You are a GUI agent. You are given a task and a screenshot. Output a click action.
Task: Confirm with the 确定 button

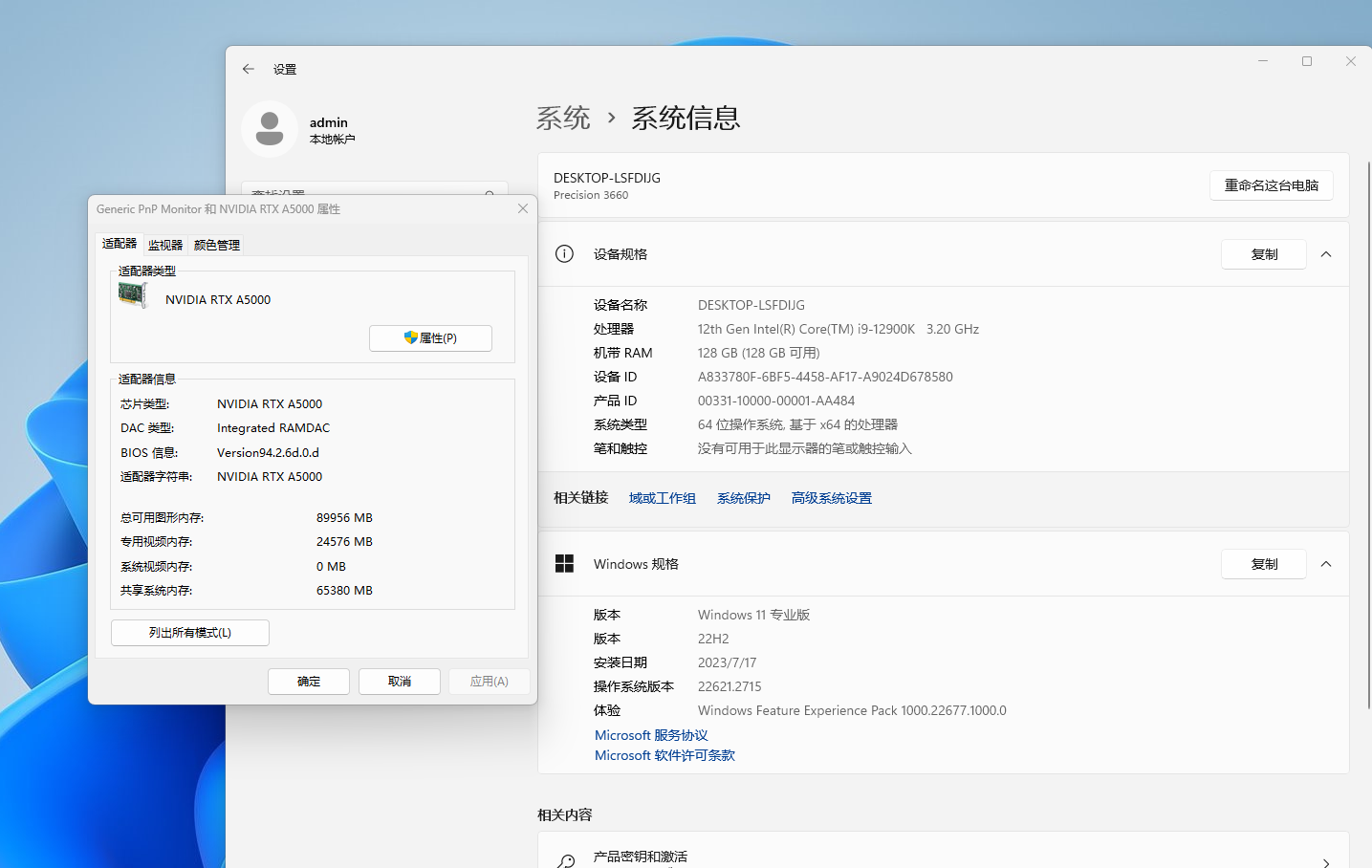coord(309,682)
